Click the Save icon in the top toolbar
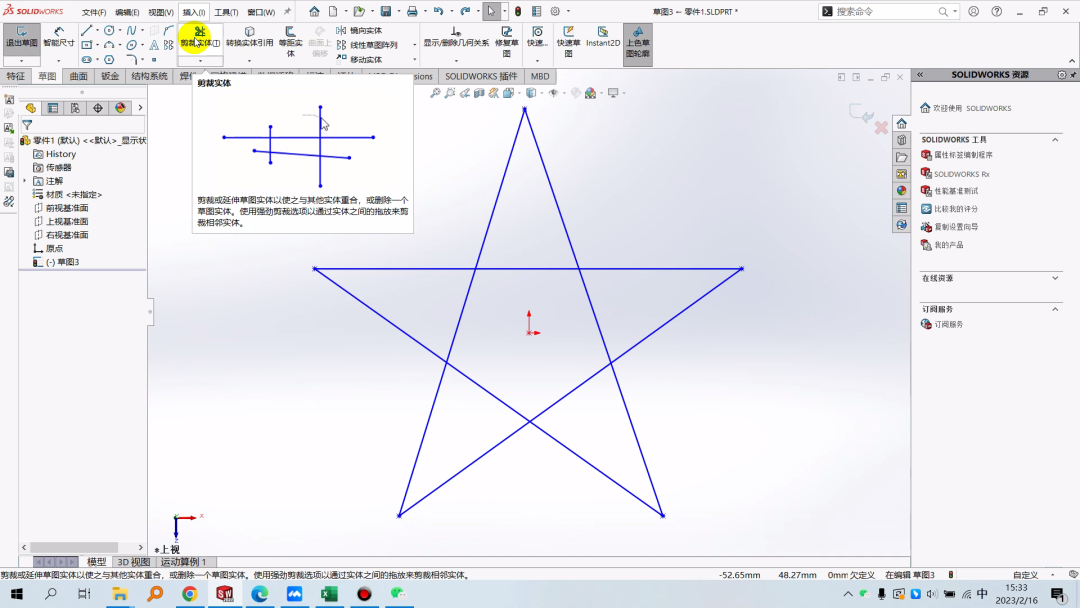The height and width of the screenshot is (608, 1080). (x=385, y=11)
